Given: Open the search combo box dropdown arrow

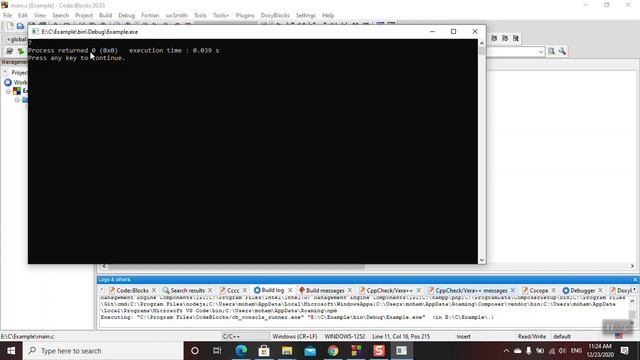Looking at the screenshot, I should point(541,52).
